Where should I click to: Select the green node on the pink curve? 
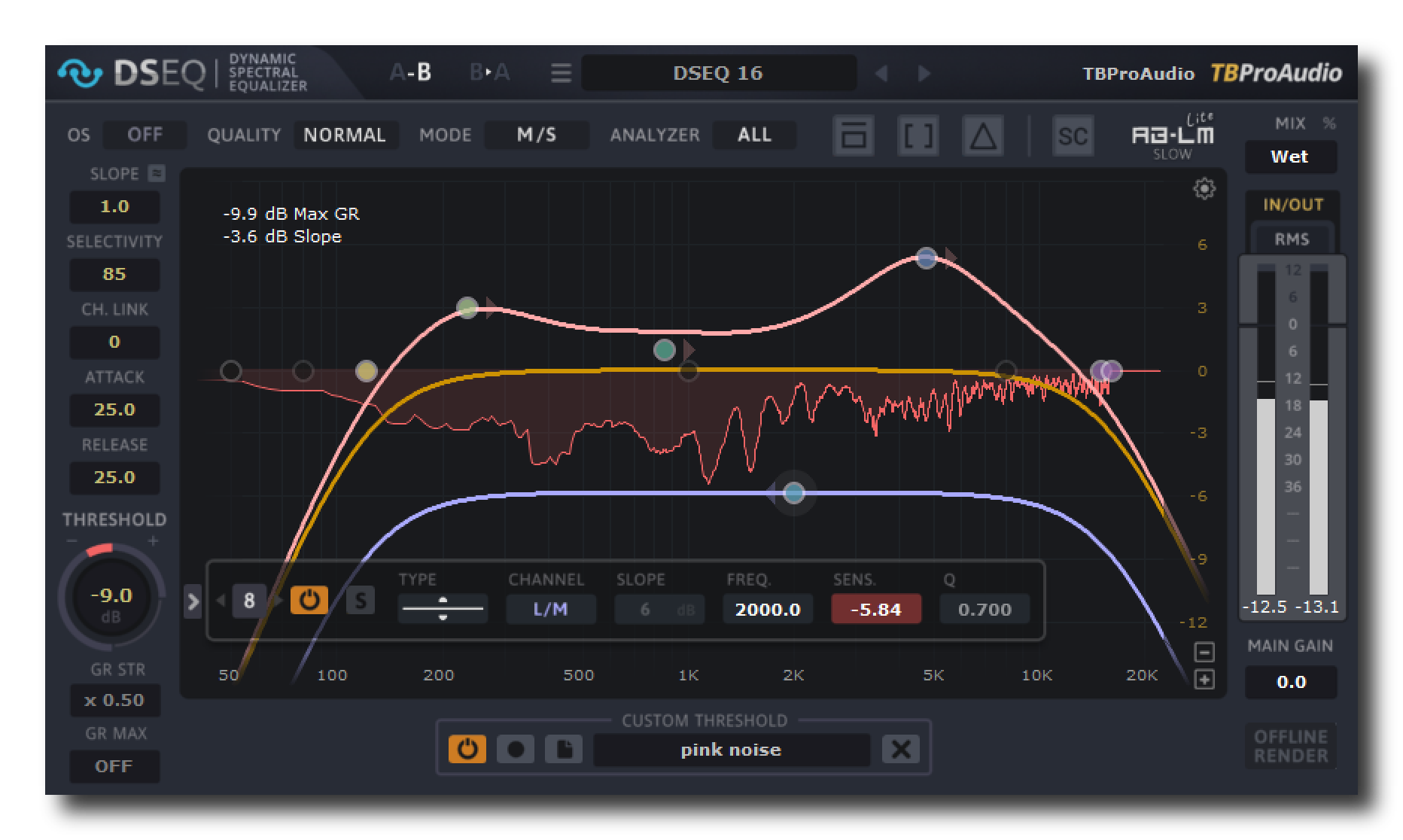(467, 308)
